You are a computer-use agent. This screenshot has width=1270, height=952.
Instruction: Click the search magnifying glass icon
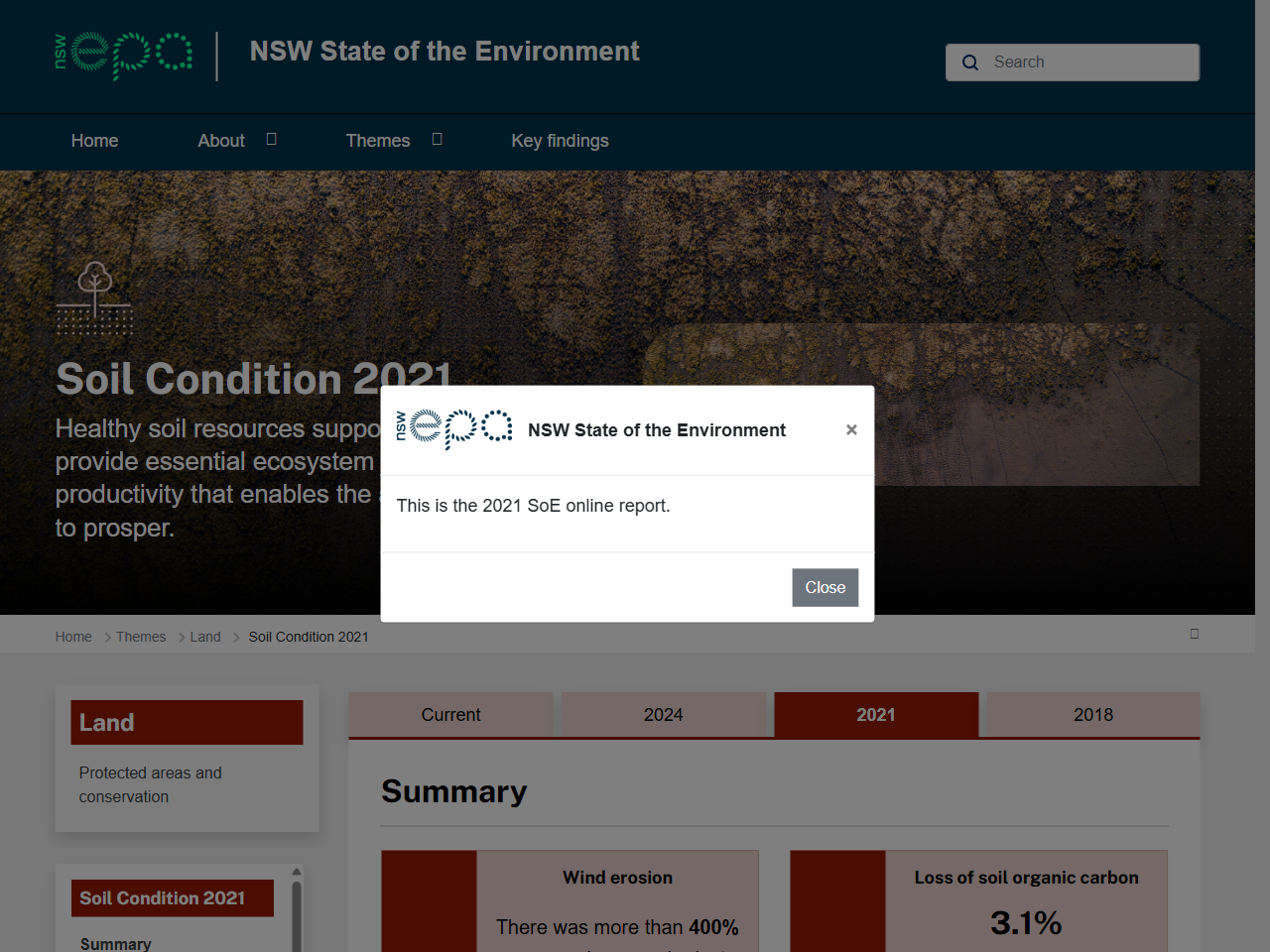pyautogui.click(x=969, y=62)
